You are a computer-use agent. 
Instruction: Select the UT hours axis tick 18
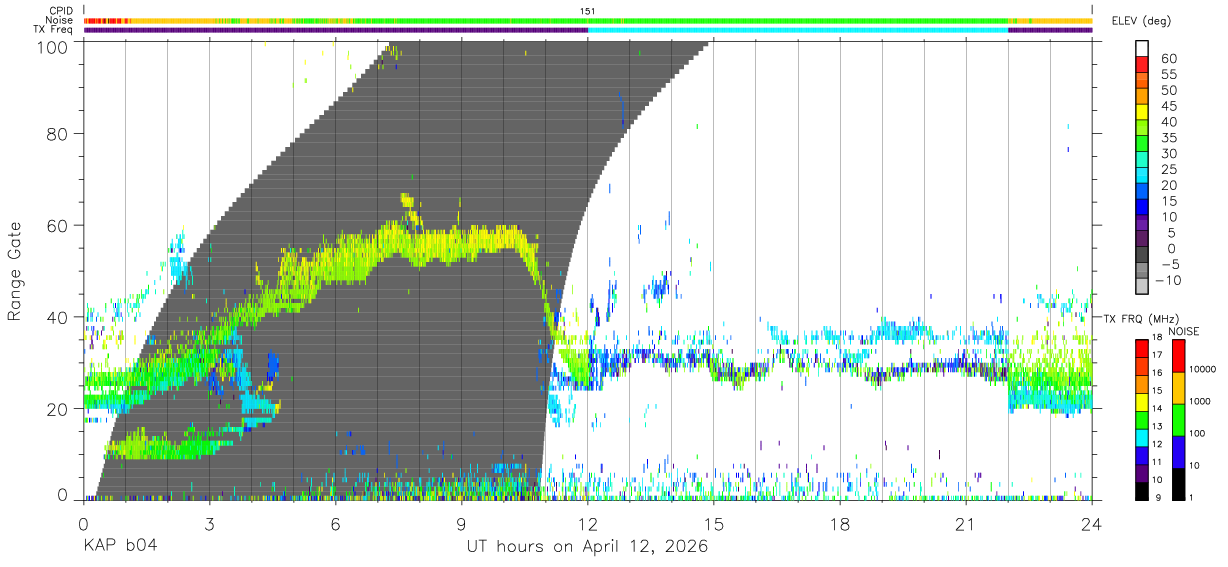pos(840,524)
